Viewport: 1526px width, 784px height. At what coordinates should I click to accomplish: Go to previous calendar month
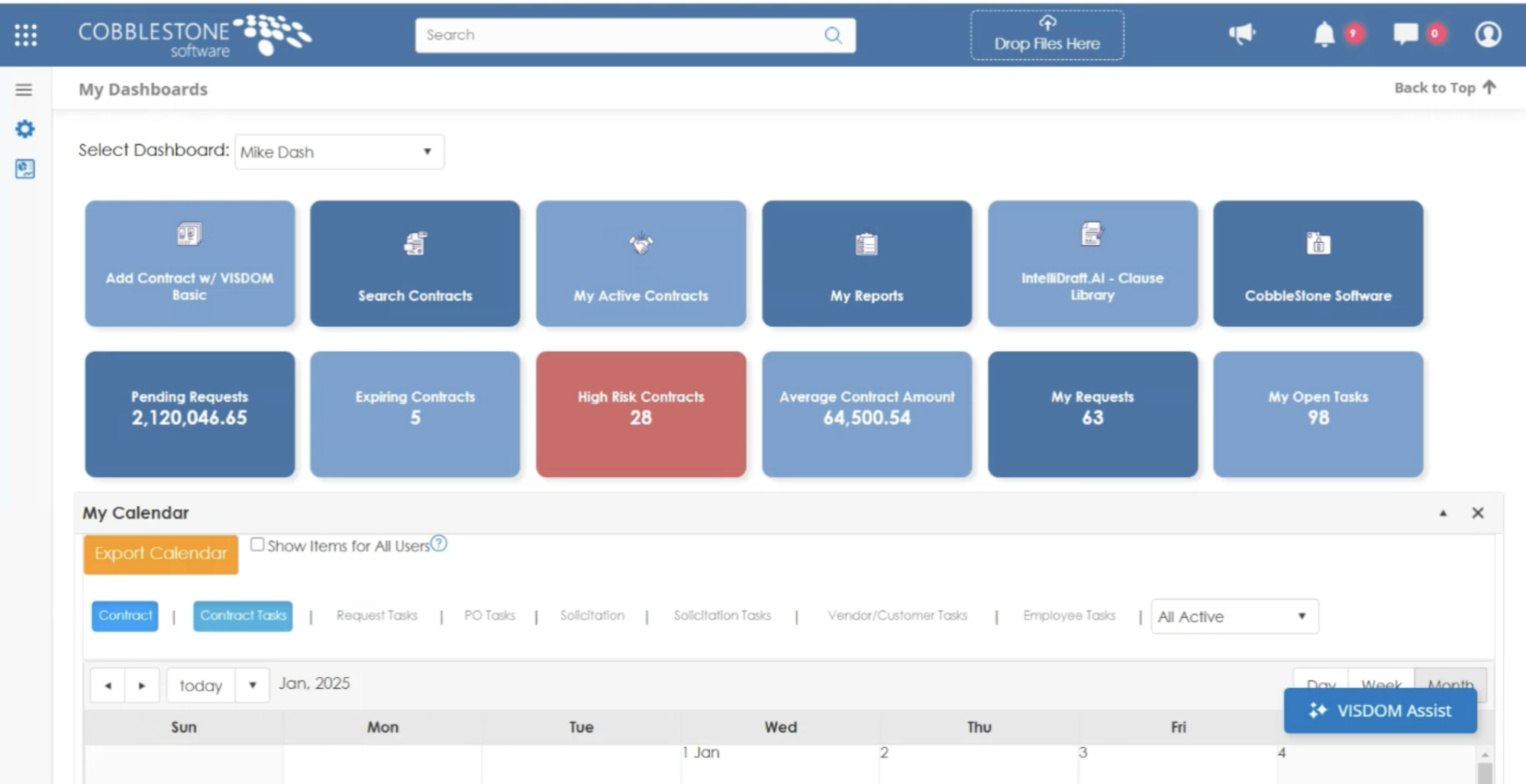[108, 686]
